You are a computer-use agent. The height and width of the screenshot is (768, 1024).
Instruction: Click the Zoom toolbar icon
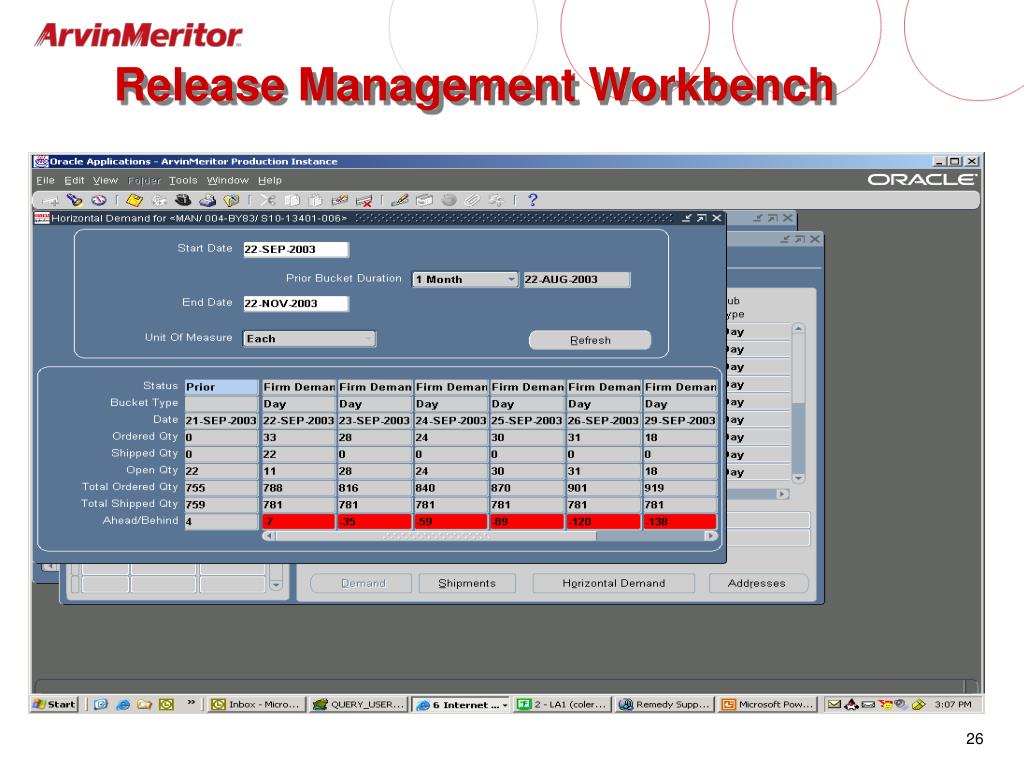click(424, 200)
